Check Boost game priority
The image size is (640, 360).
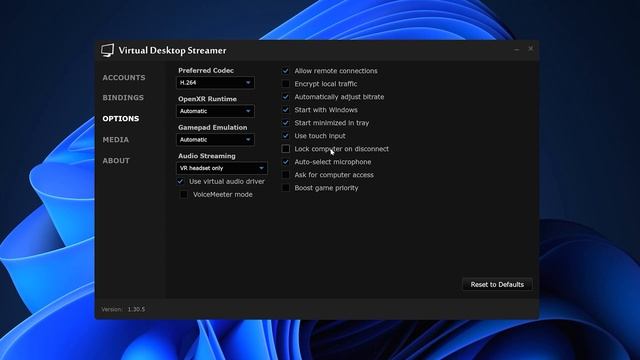tap(285, 188)
